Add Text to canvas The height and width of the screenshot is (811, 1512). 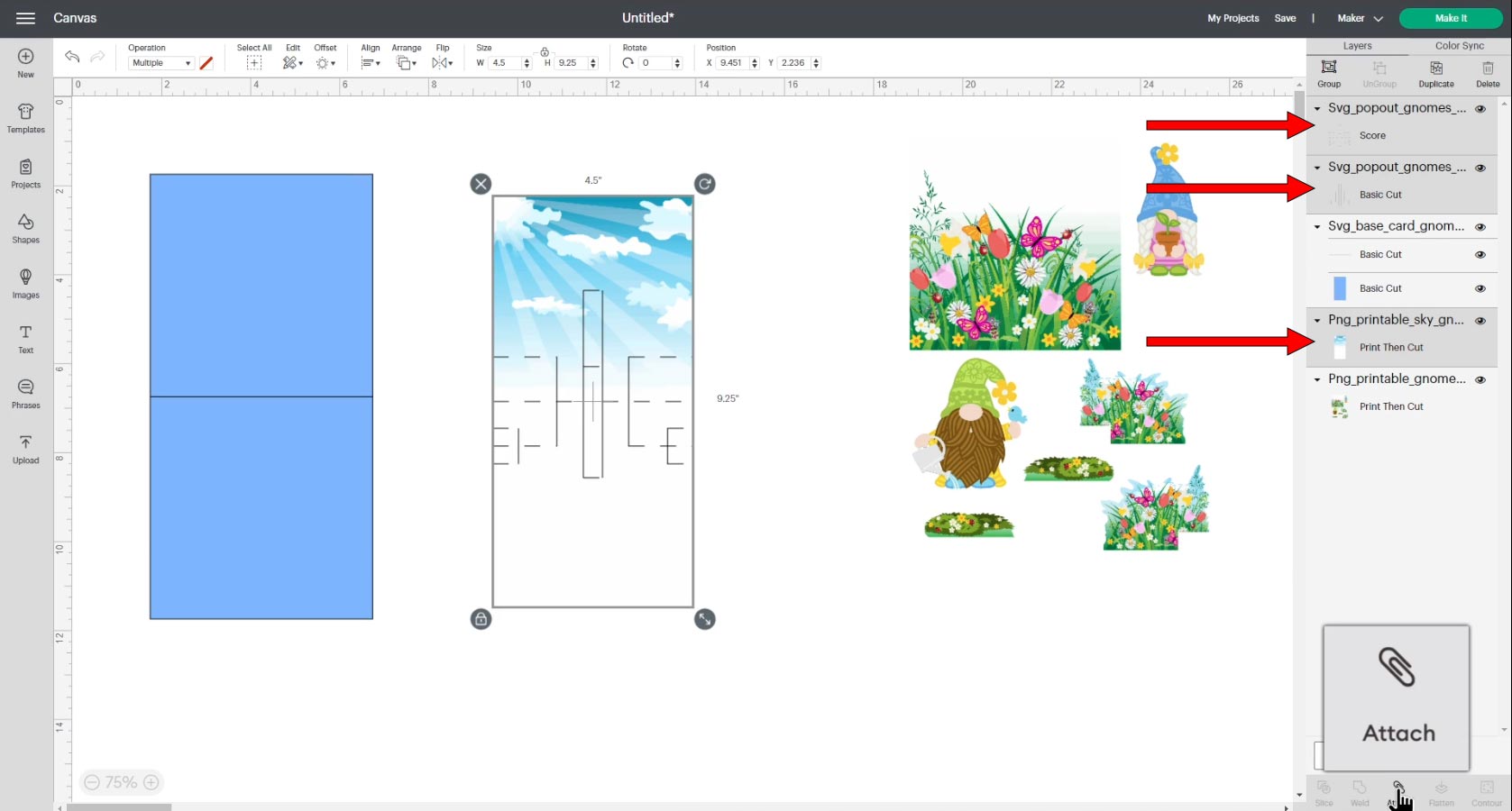coord(25,338)
